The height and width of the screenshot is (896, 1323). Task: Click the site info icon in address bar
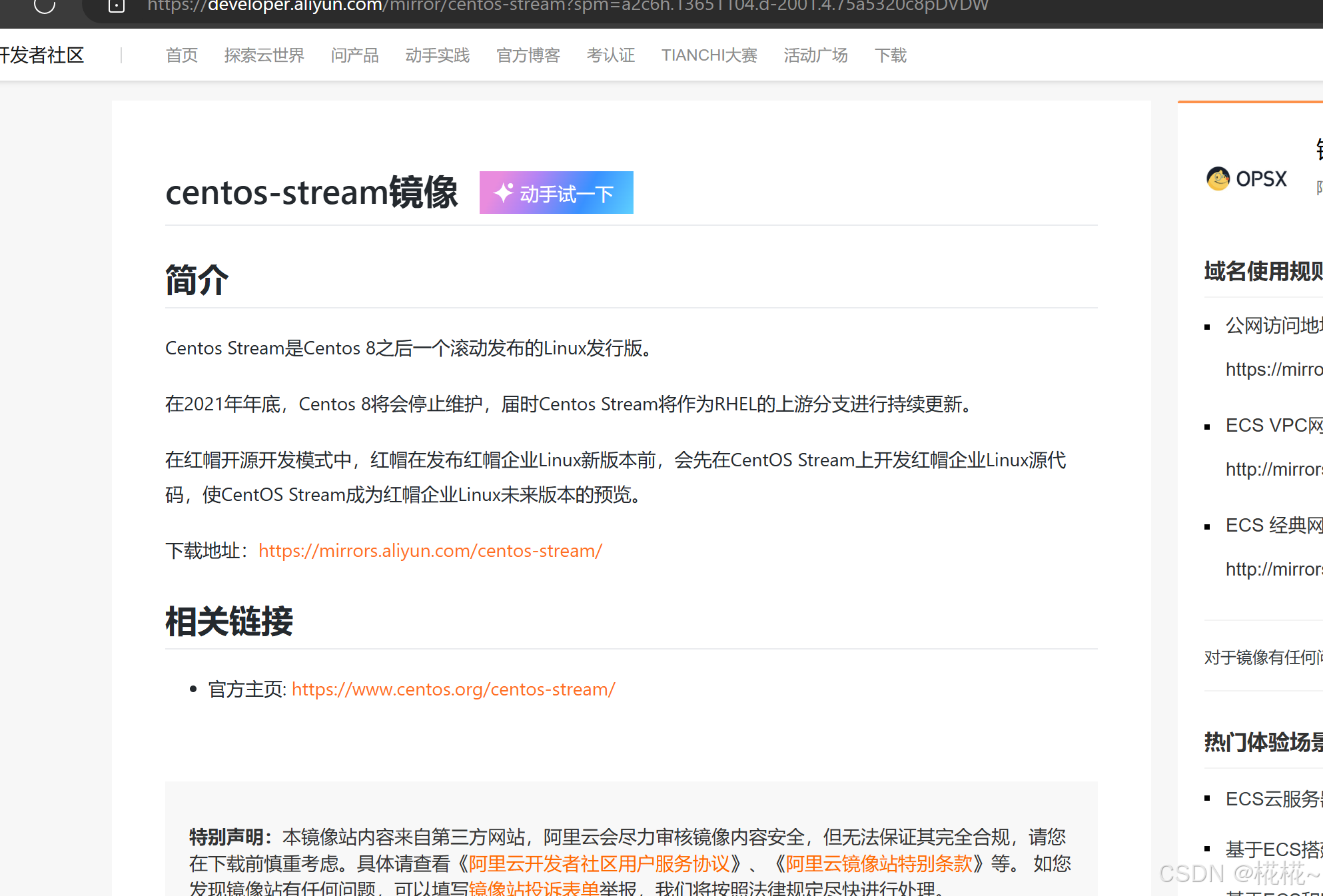(117, 6)
